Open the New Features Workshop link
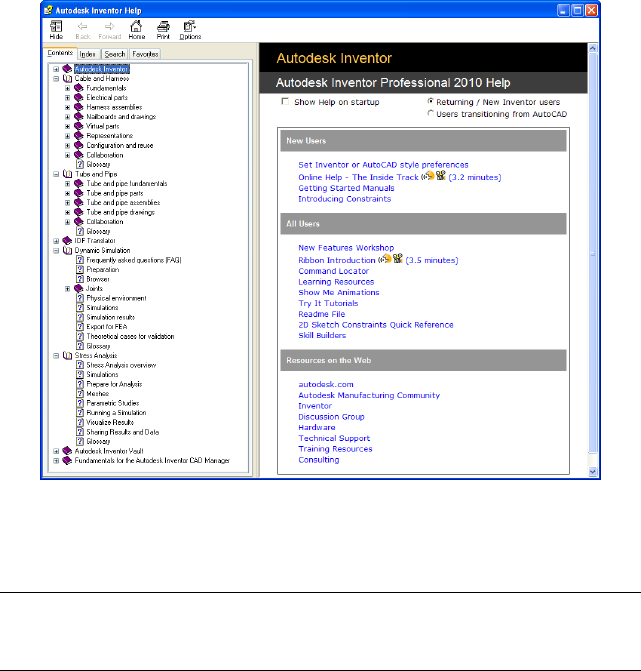The image size is (641, 671). (346, 248)
